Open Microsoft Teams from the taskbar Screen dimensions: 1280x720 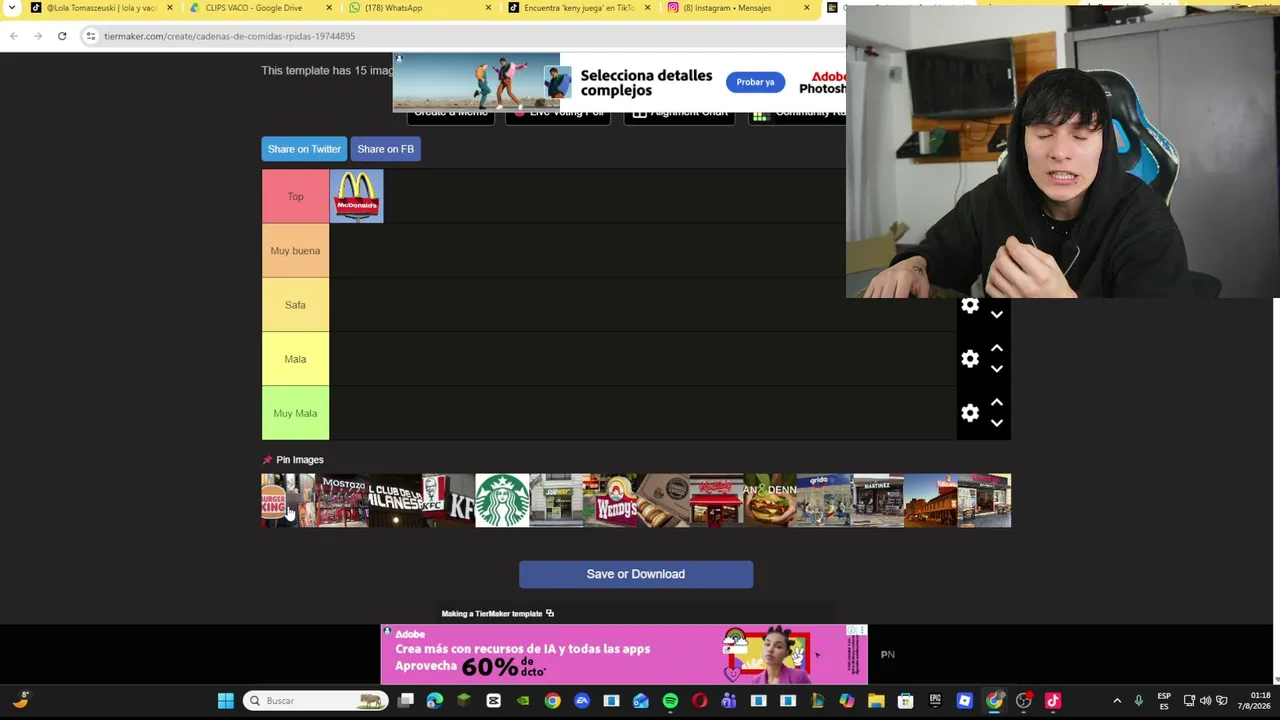pos(729,701)
